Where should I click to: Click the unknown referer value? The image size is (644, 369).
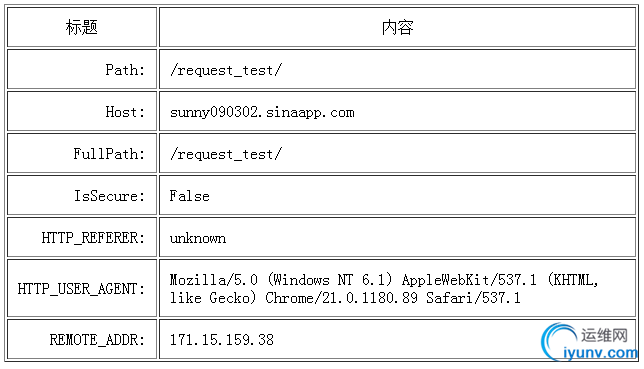[198, 238]
